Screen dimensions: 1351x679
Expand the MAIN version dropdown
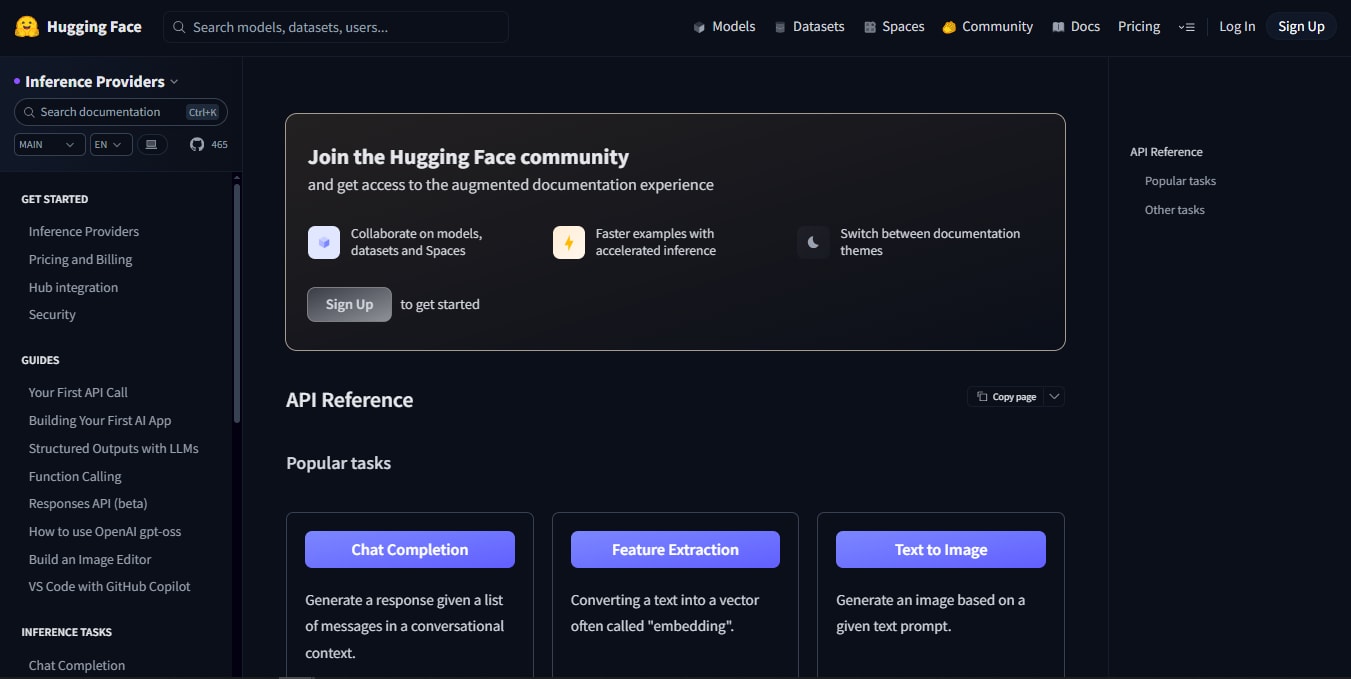pos(48,144)
